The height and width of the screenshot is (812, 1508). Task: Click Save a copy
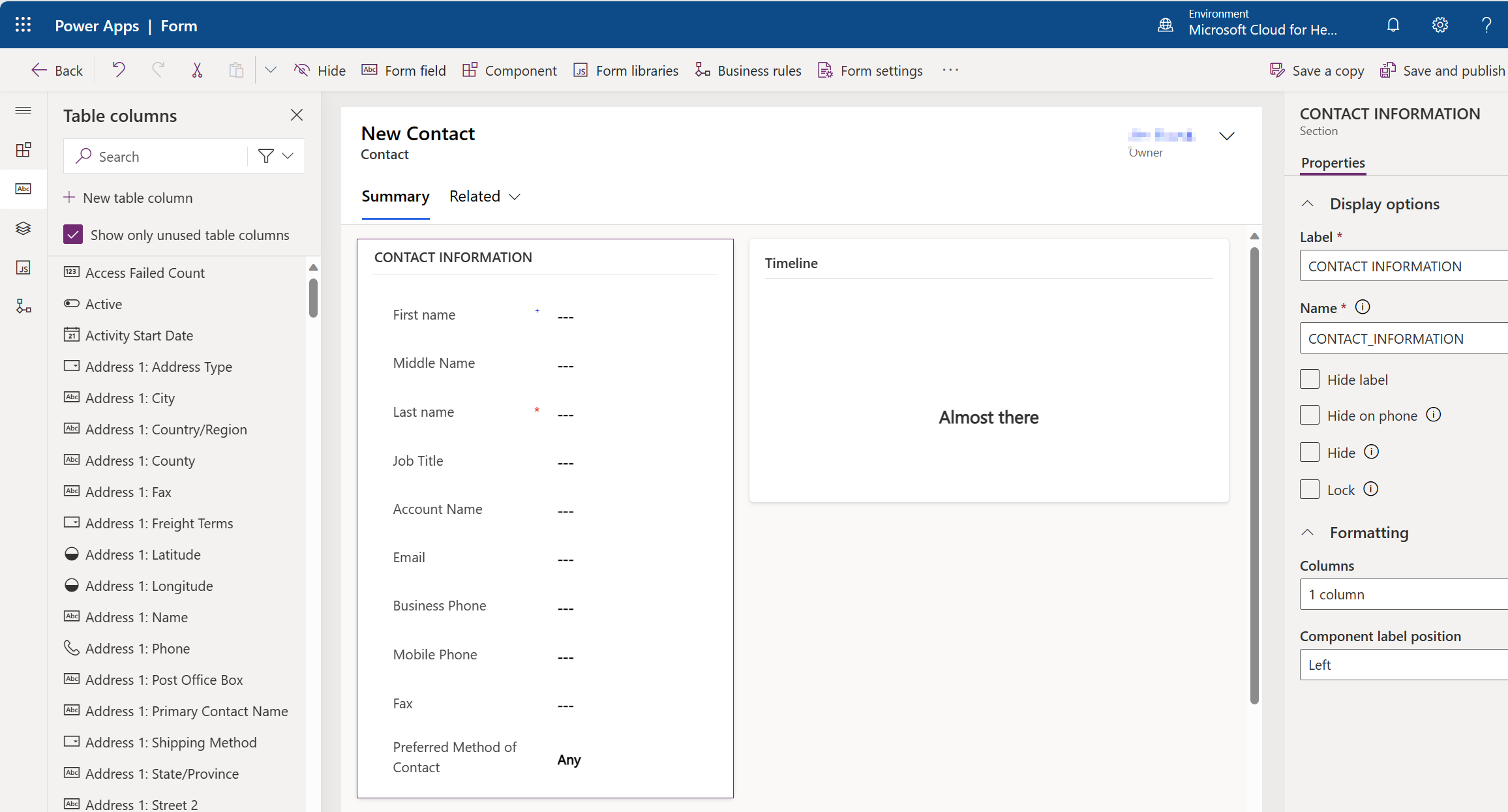pyautogui.click(x=1317, y=70)
